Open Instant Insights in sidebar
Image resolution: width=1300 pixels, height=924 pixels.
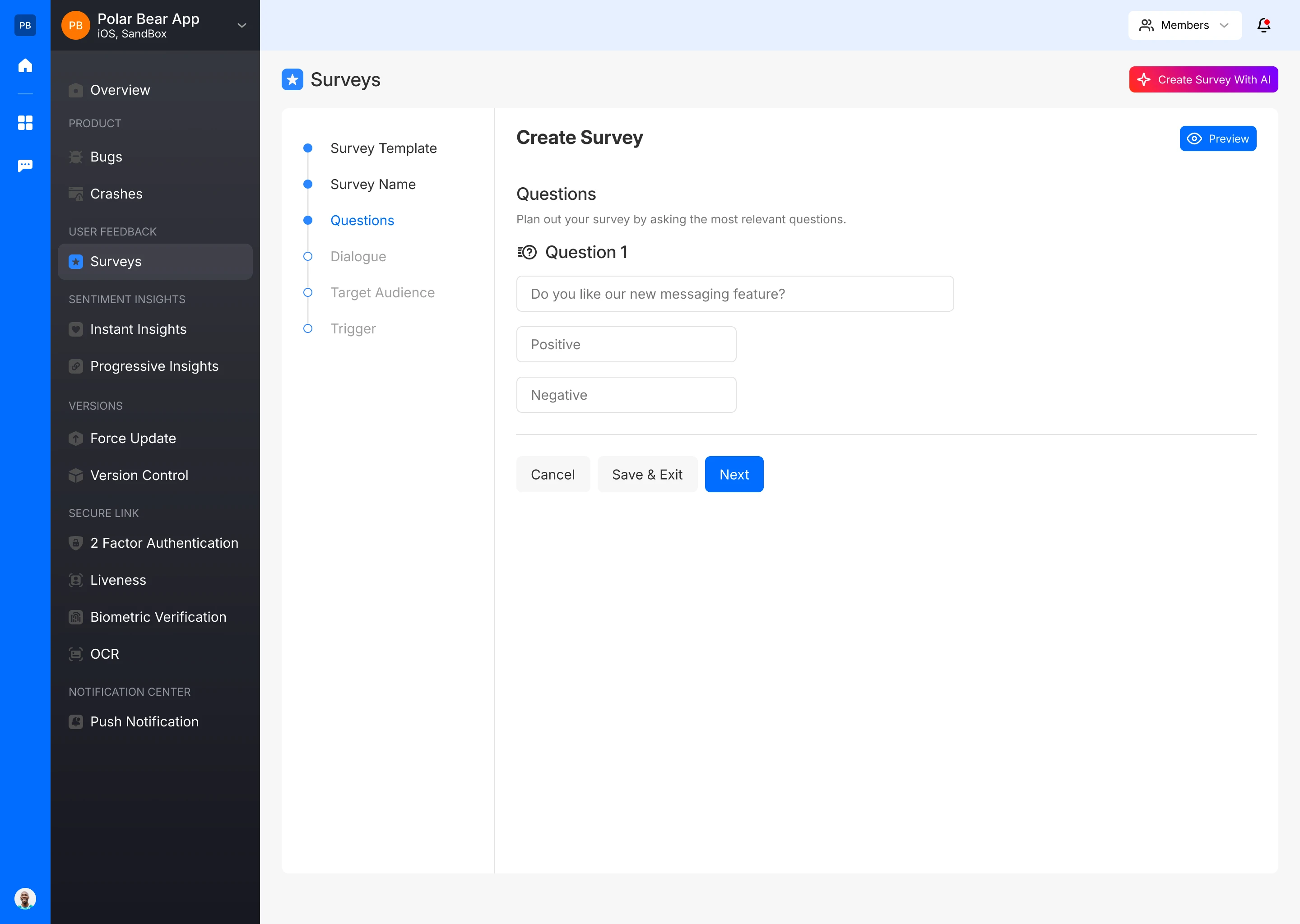point(138,329)
